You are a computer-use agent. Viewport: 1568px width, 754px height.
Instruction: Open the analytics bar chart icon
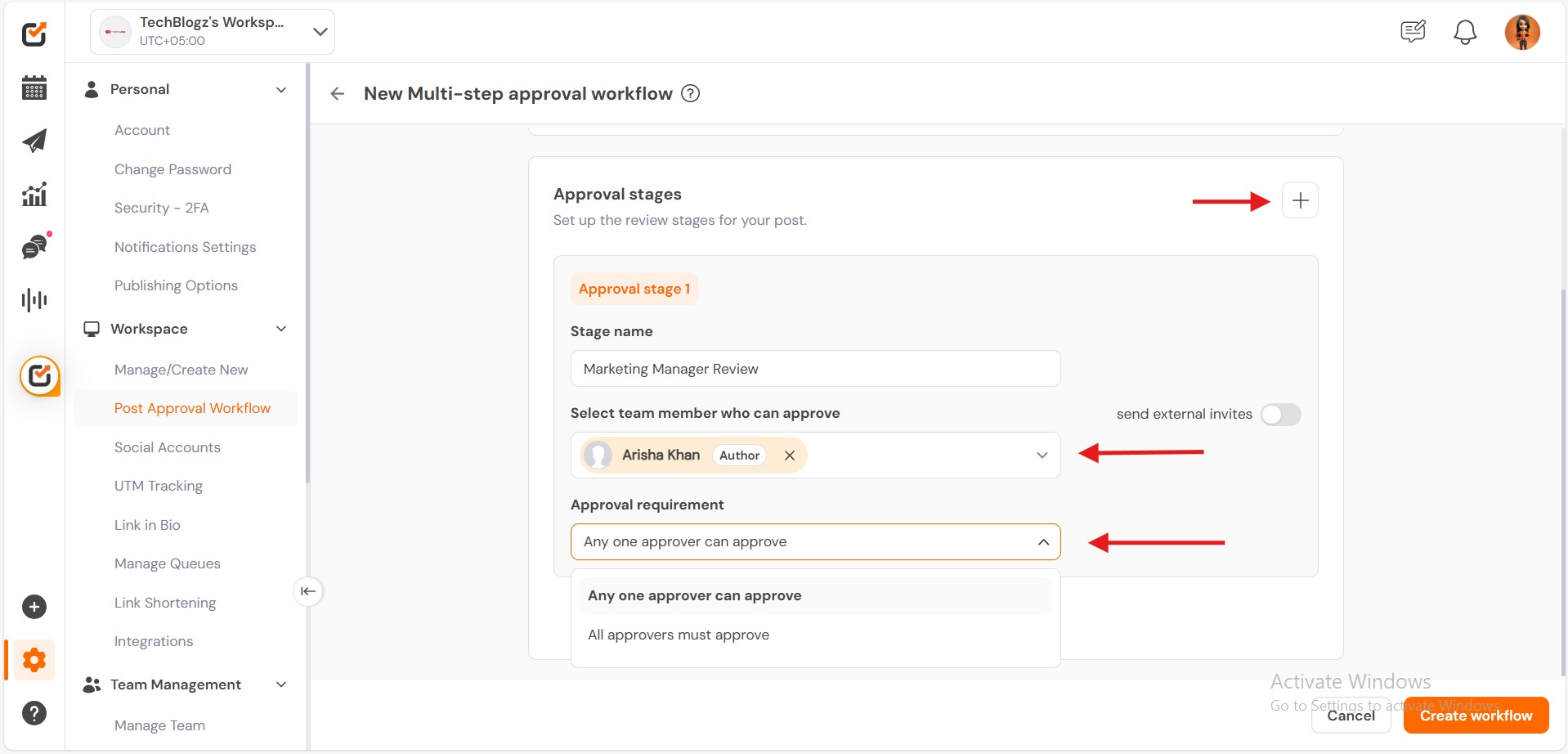34,194
